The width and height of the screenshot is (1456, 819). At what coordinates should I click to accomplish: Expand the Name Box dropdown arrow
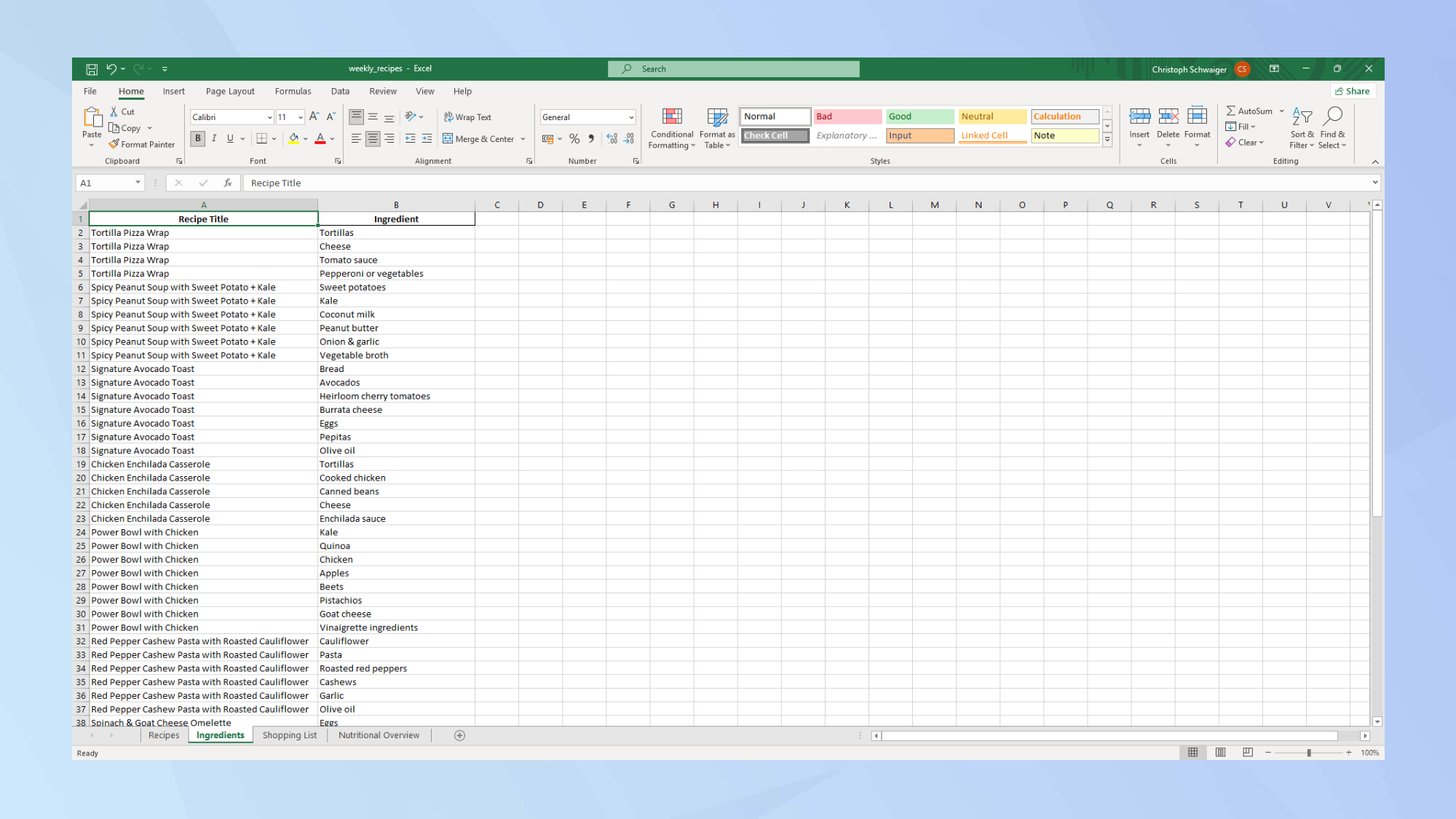(x=138, y=183)
